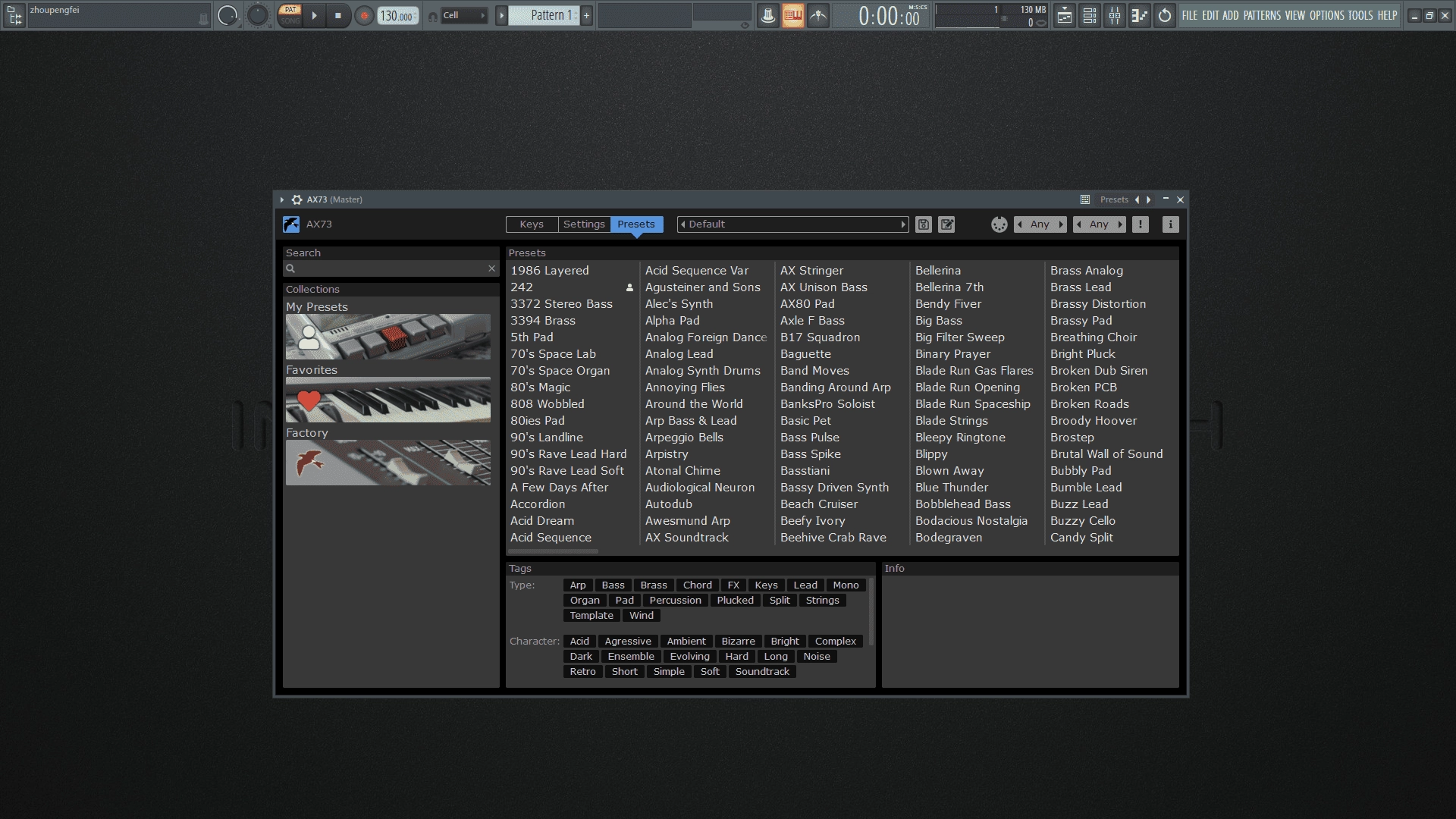This screenshot has height=819, width=1456.
Task: Open the Mixer icon
Action: pos(1115,15)
